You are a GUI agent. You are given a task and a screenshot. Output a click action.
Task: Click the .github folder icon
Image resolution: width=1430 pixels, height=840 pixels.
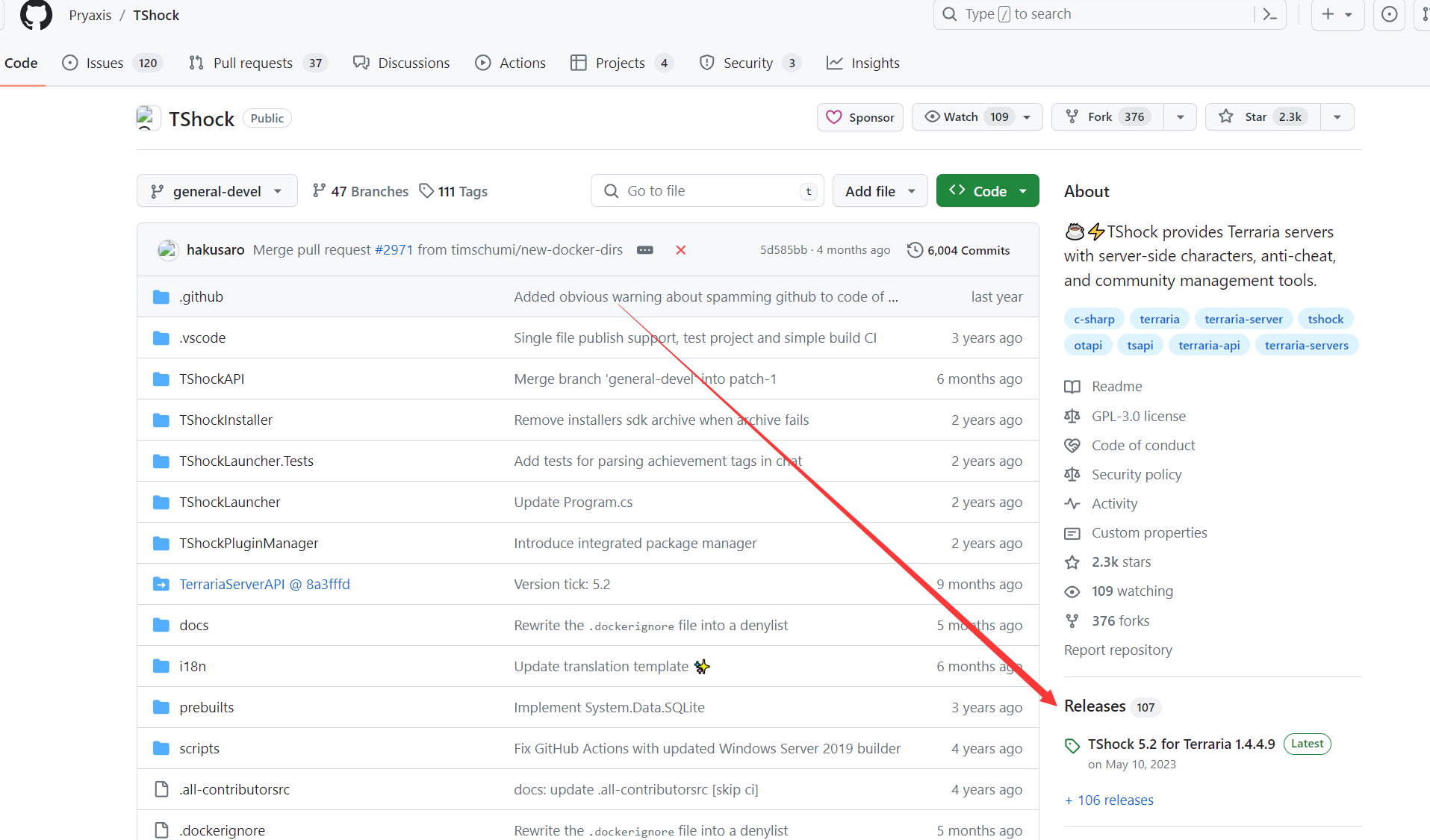161,297
